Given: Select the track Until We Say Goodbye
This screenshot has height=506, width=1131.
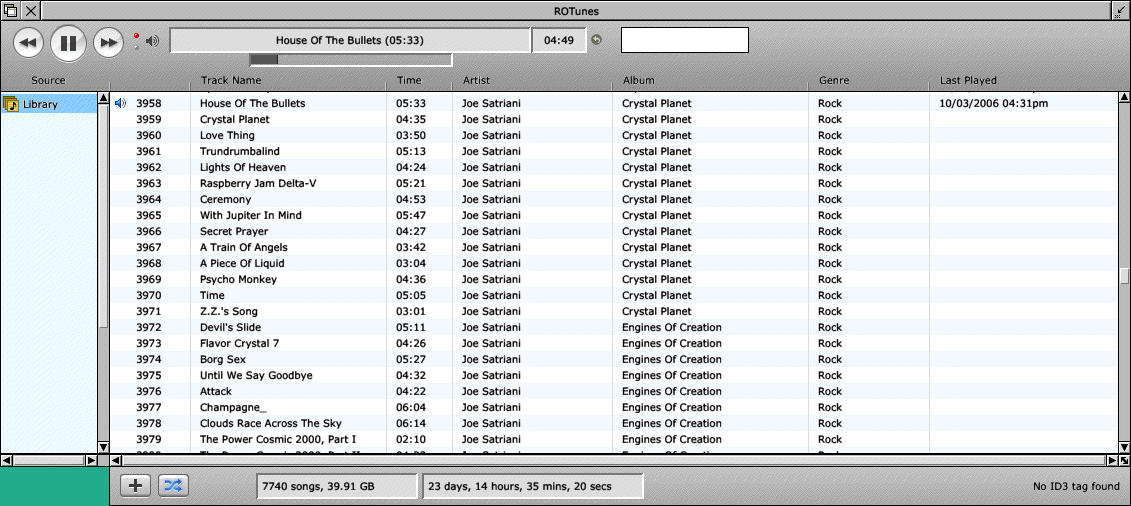Looking at the screenshot, I should [x=256, y=375].
